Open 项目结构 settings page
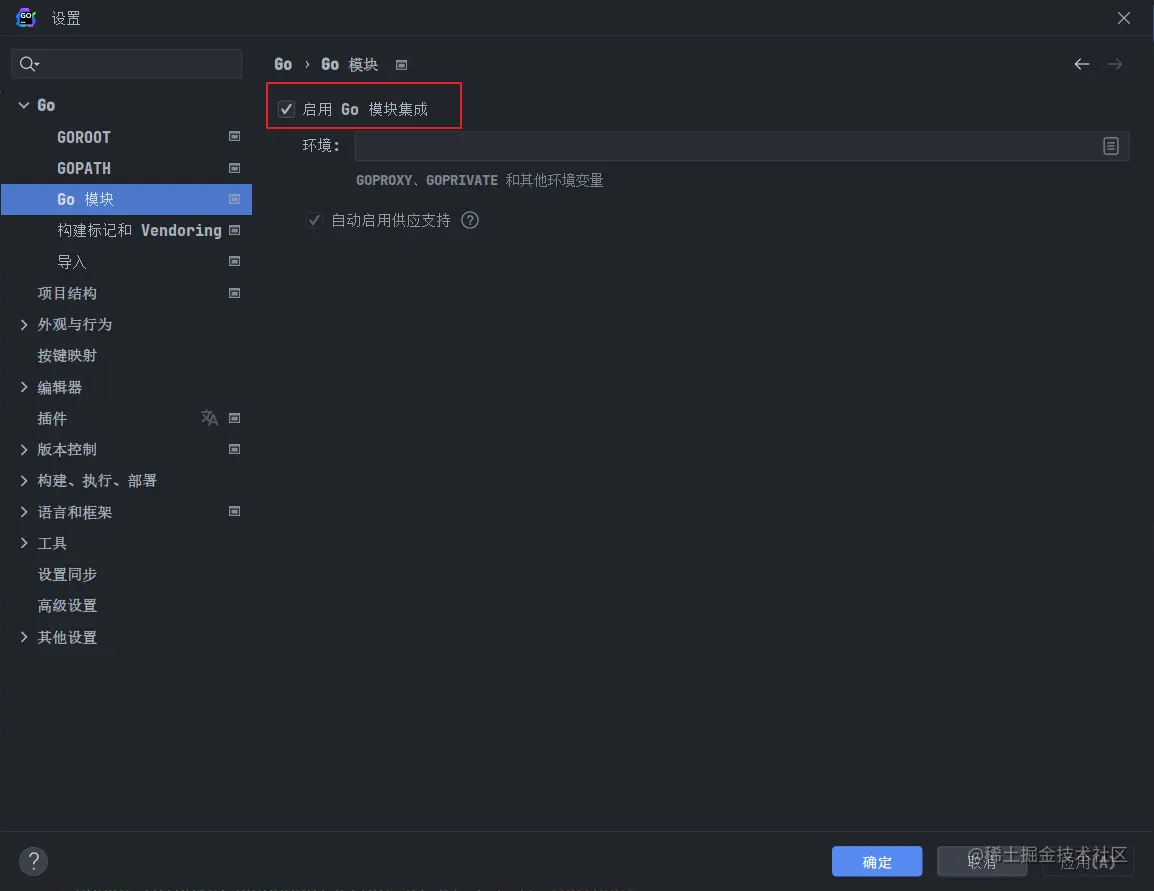The width and height of the screenshot is (1154, 891). click(127, 293)
